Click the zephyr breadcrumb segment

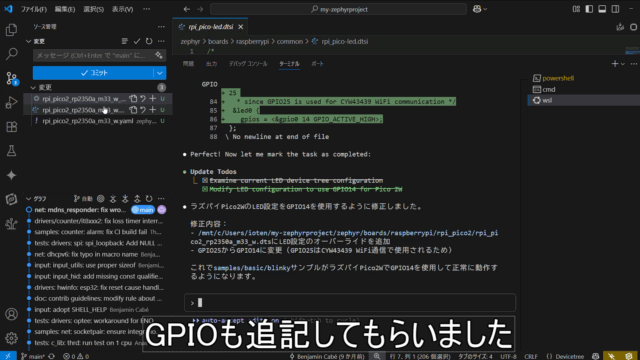click(x=191, y=41)
